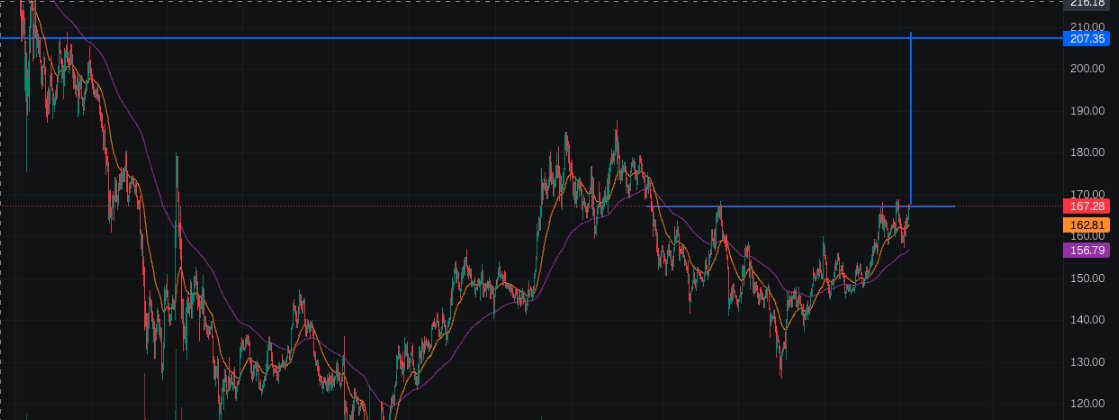Click the 140.00 price axis tick

1088,319
